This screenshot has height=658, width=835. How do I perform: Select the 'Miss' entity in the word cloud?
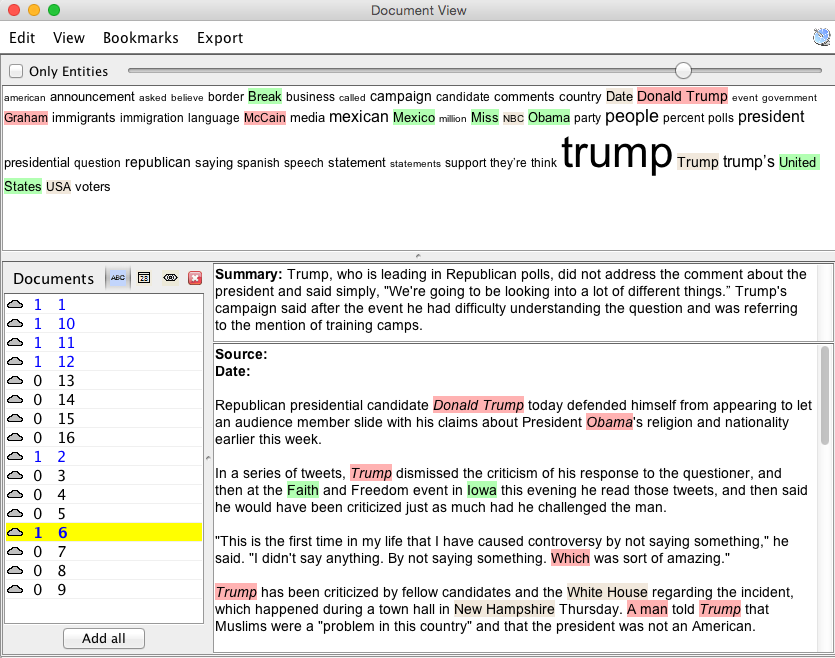point(485,117)
